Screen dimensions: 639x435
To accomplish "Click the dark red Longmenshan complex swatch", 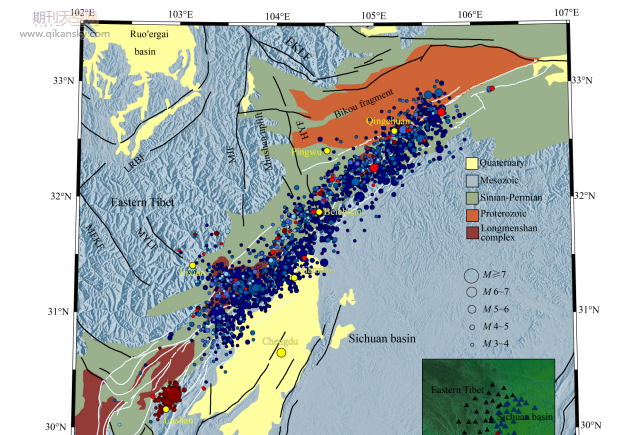I will point(472,233).
